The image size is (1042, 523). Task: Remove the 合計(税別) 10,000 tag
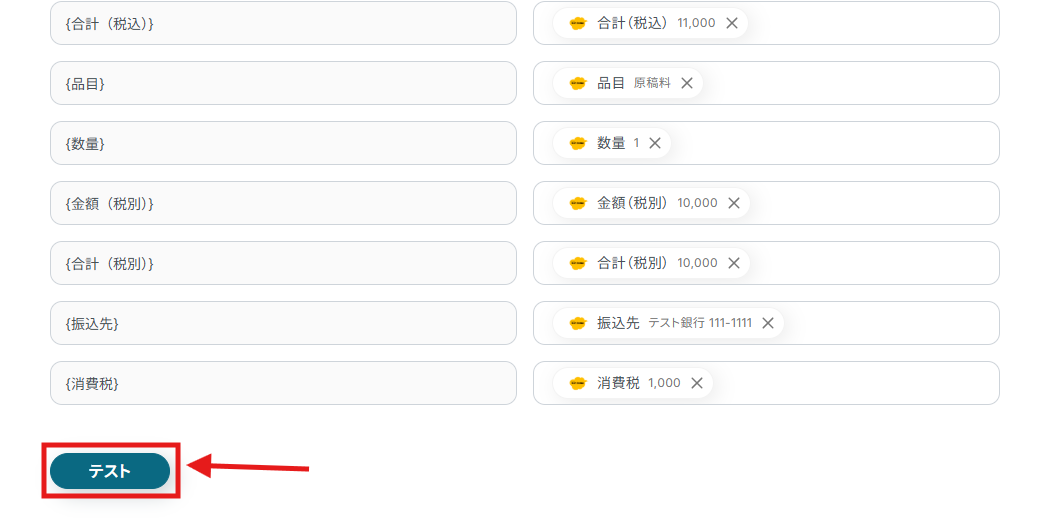click(x=734, y=263)
